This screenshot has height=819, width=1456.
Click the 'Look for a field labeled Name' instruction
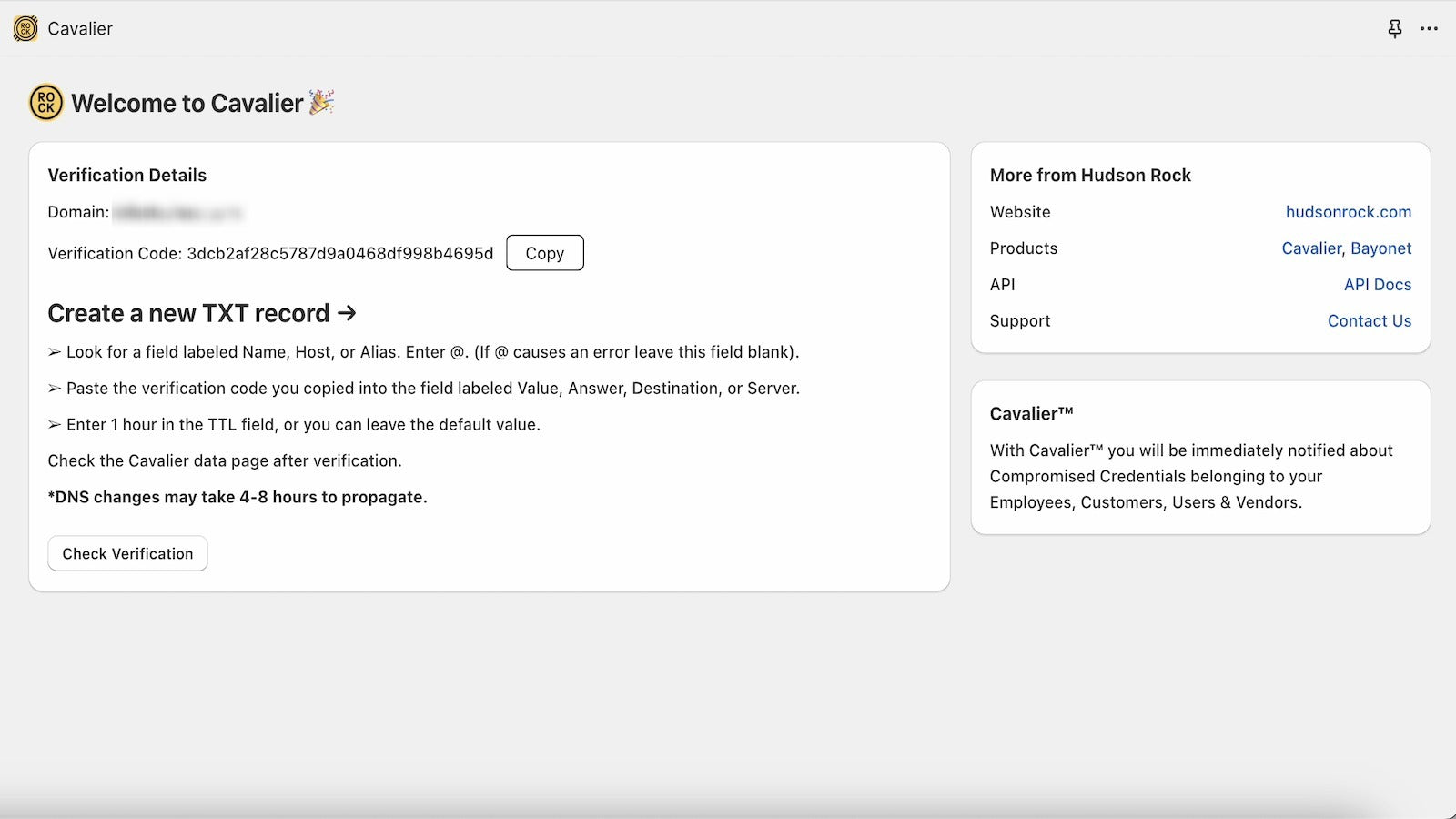click(424, 352)
